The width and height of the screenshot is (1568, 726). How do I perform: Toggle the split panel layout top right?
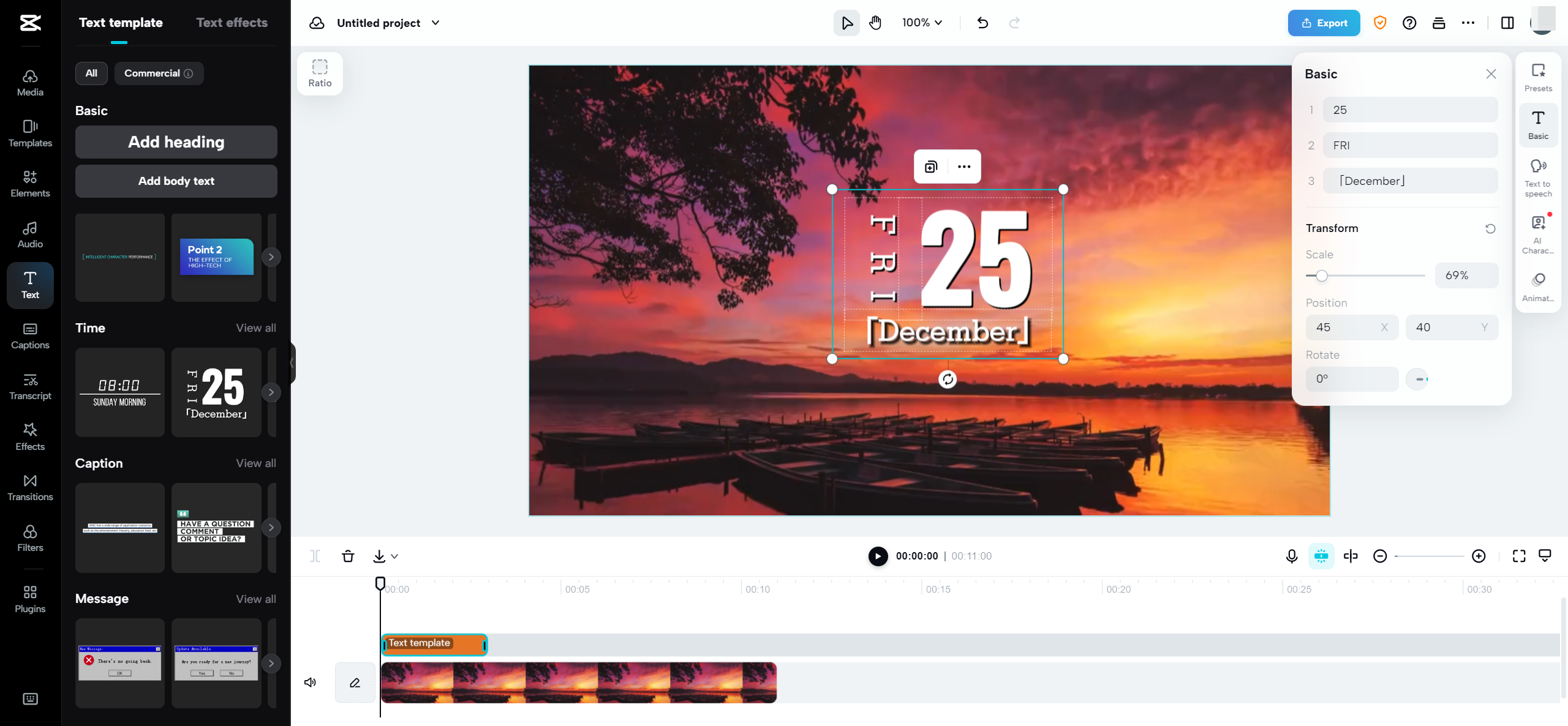[x=1507, y=23]
